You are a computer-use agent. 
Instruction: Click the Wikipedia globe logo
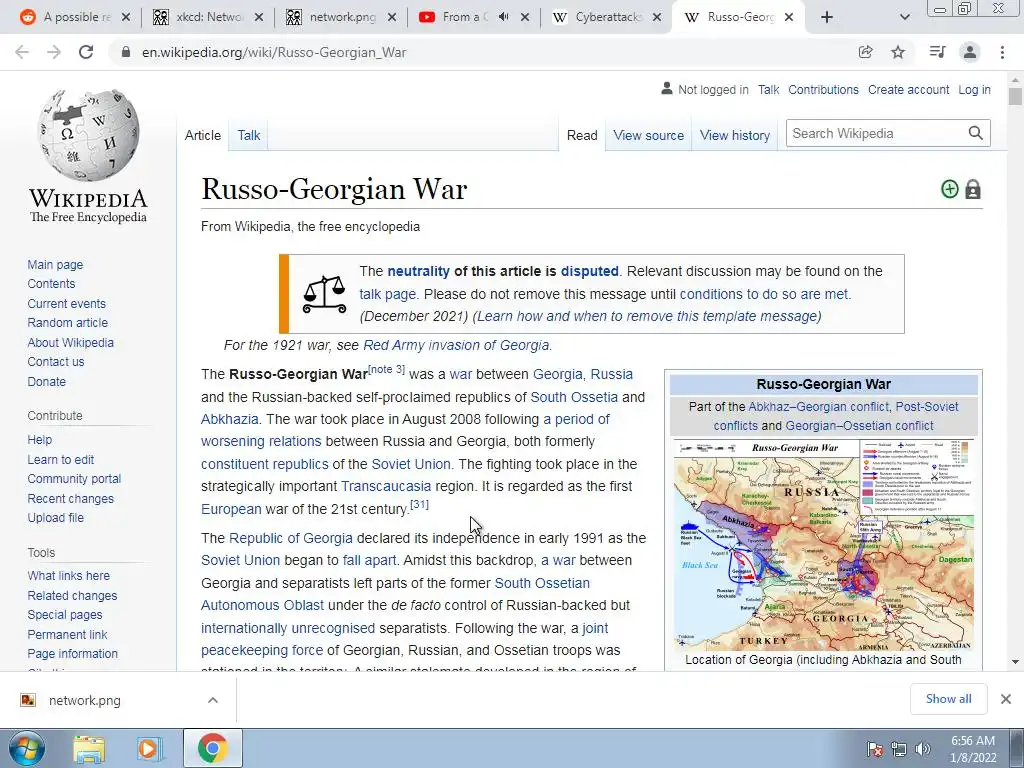88,135
